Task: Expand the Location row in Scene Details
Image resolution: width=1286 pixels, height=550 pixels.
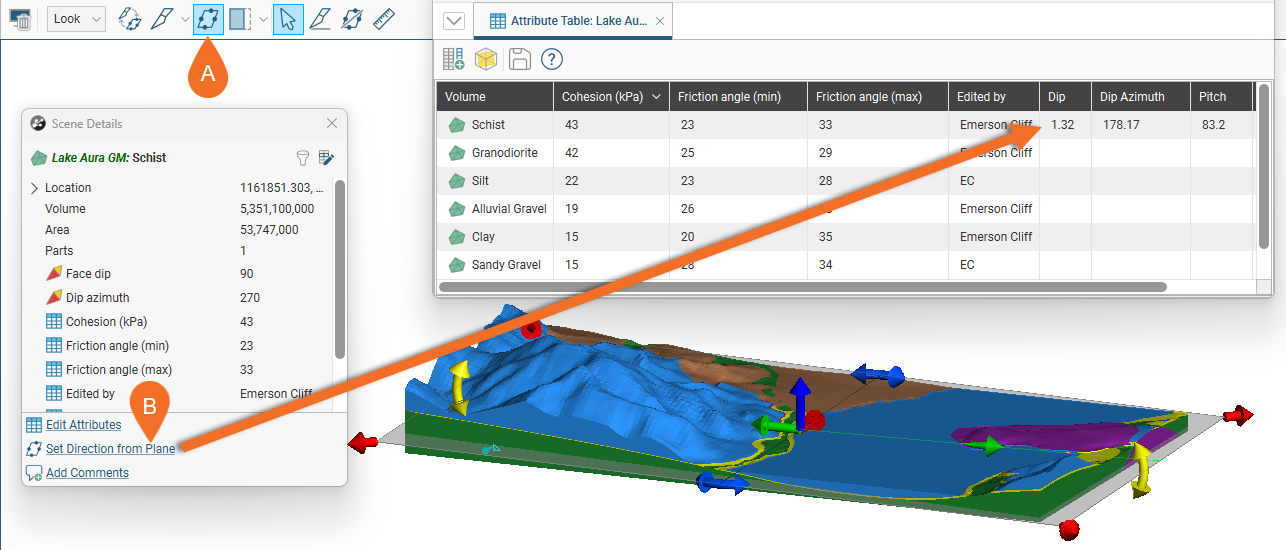Action: [x=35, y=188]
